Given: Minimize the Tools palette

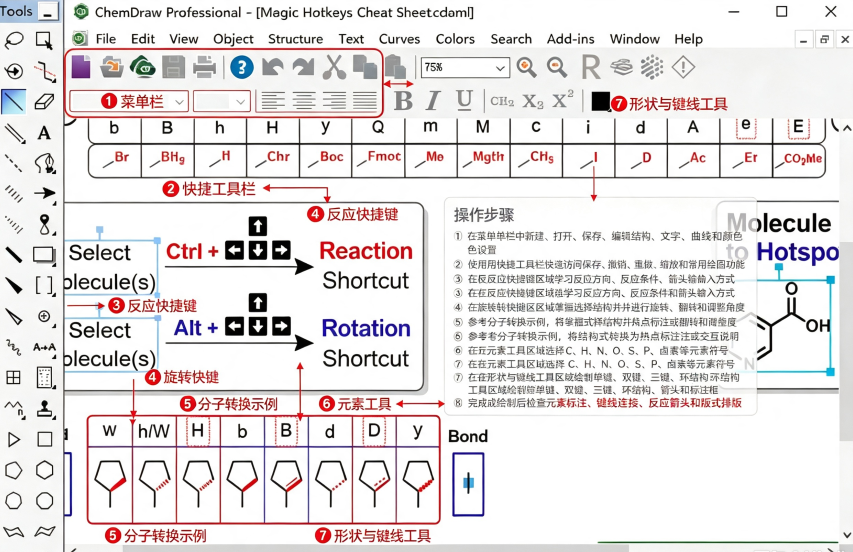Looking at the screenshot, I should tap(48, 12).
